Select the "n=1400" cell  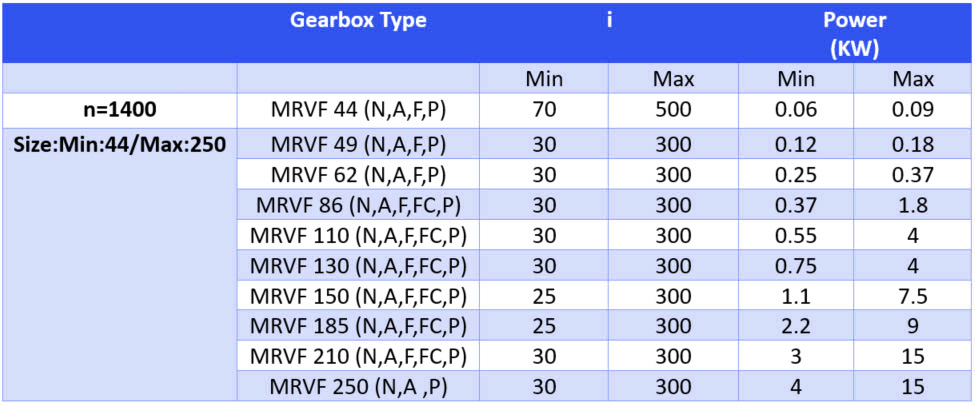pos(120,110)
